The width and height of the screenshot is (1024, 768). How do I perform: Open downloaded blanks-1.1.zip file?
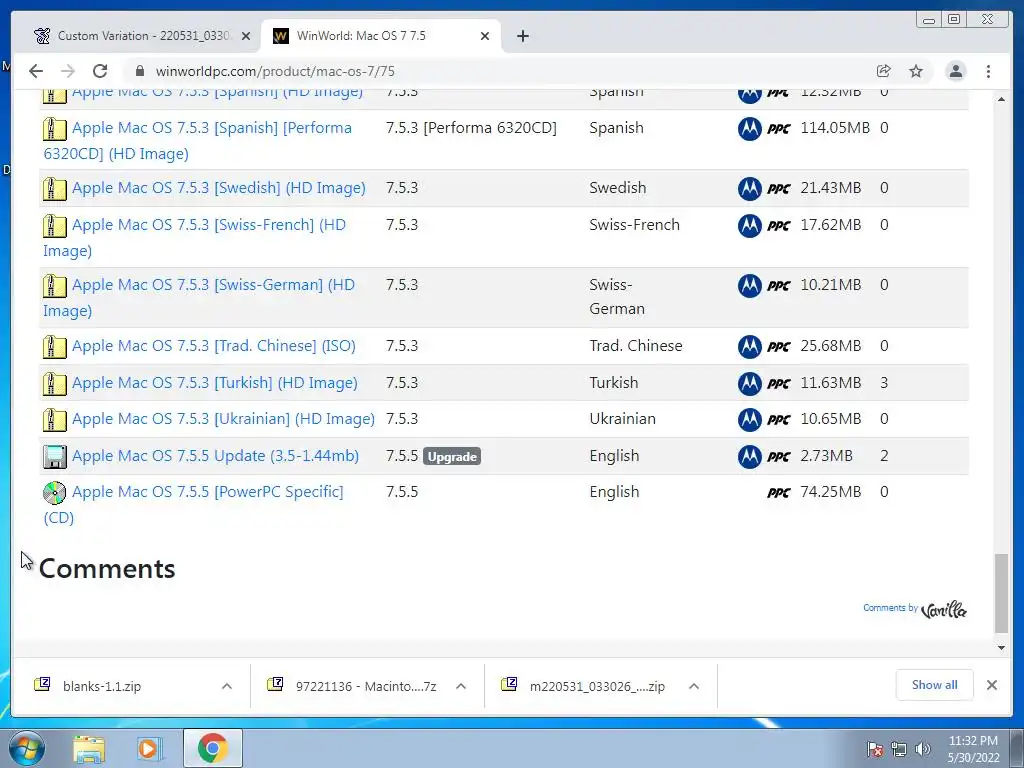click(x=102, y=686)
